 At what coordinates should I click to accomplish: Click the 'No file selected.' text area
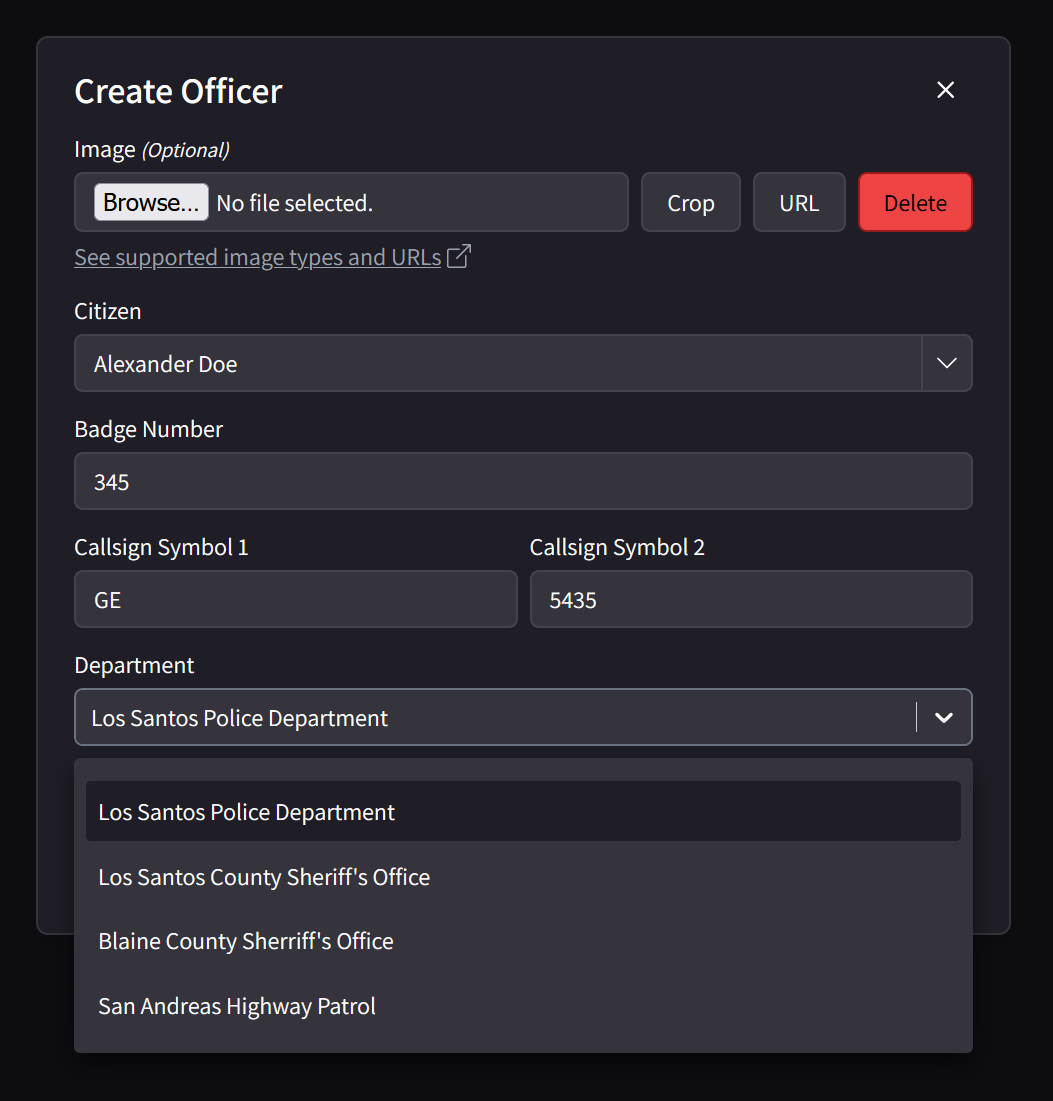294,203
